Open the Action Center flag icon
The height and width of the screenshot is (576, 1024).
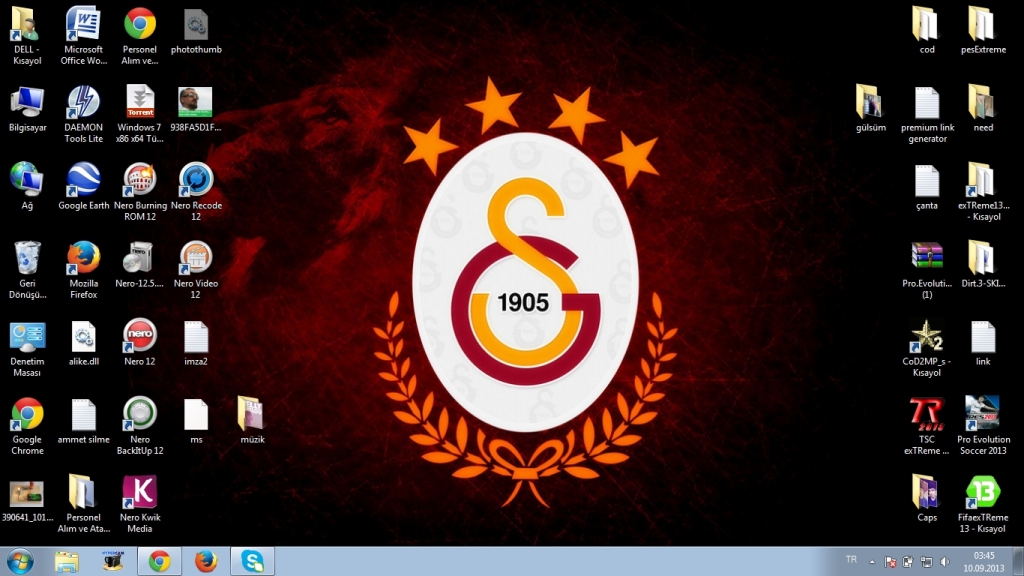pos(889,562)
